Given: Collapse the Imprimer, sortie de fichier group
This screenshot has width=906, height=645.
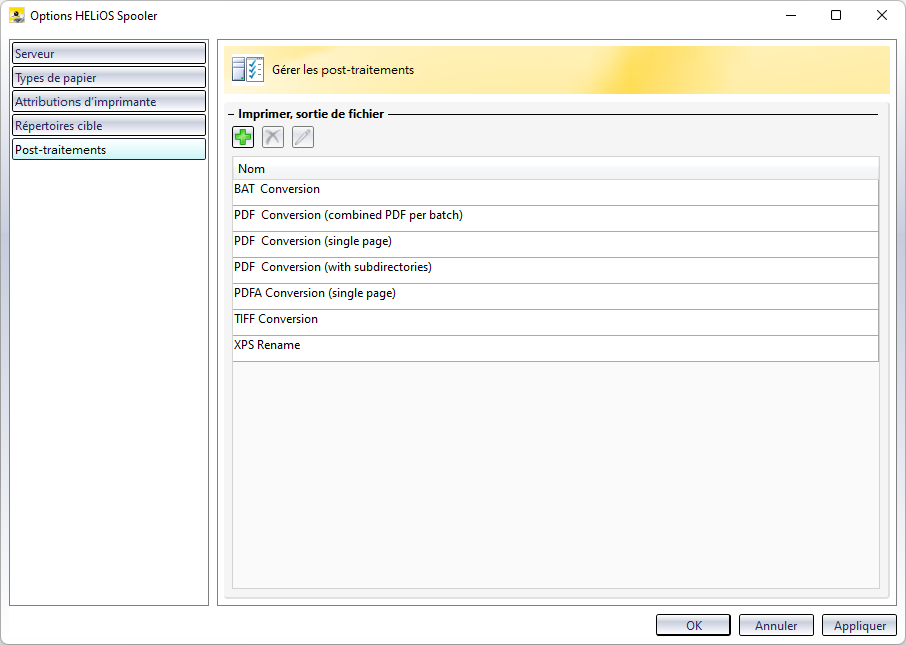Looking at the screenshot, I should pos(231,114).
